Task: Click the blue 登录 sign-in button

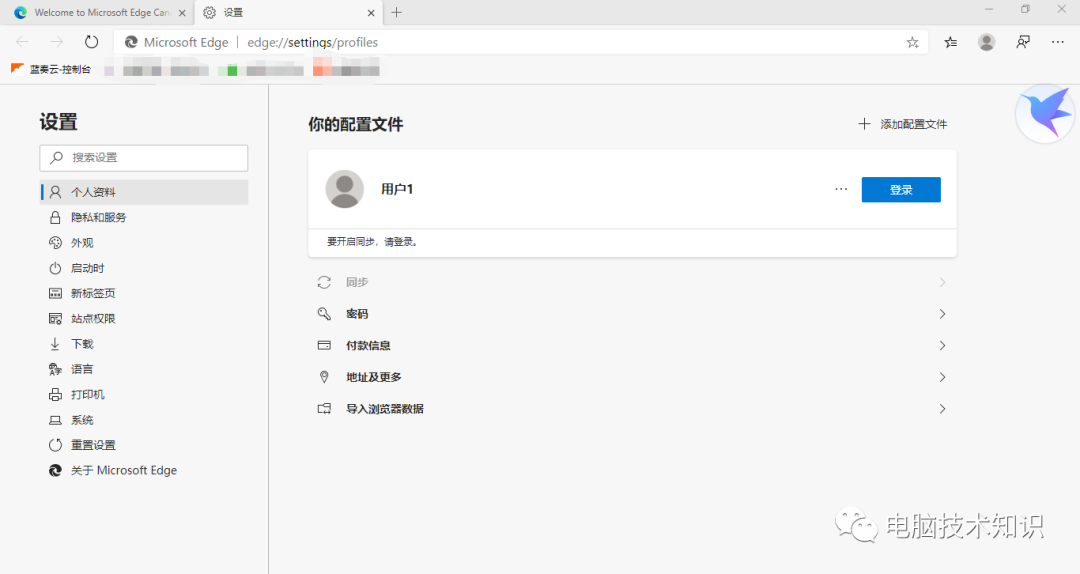Action: click(x=901, y=189)
